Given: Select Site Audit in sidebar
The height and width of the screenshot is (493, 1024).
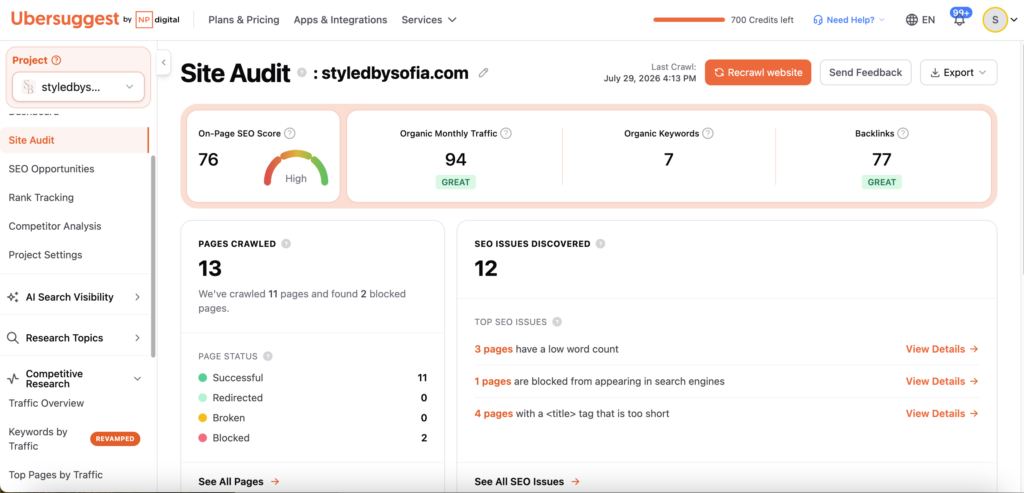Looking at the screenshot, I should [x=74, y=140].
